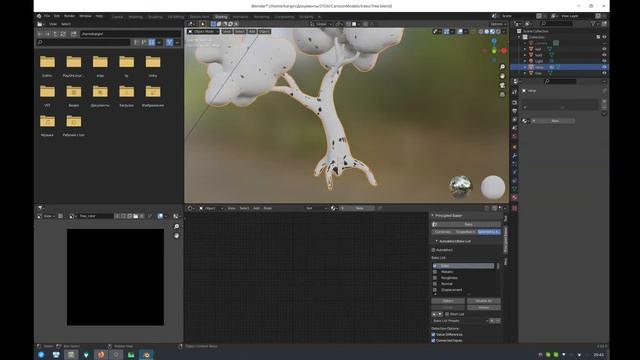Toggle the file browser filter icon

tap(169, 42)
